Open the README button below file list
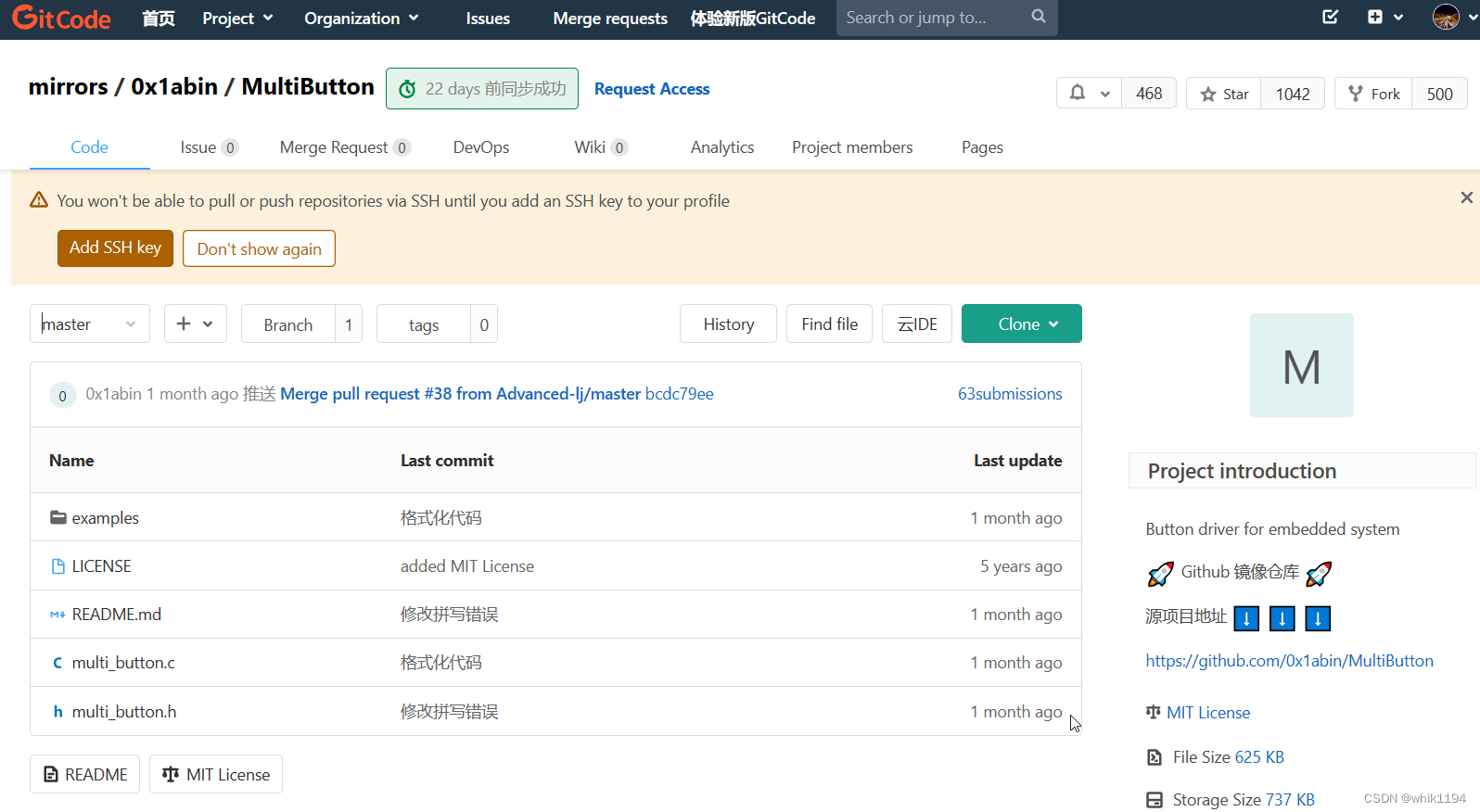This screenshot has width=1480, height=812. (85, 774)
